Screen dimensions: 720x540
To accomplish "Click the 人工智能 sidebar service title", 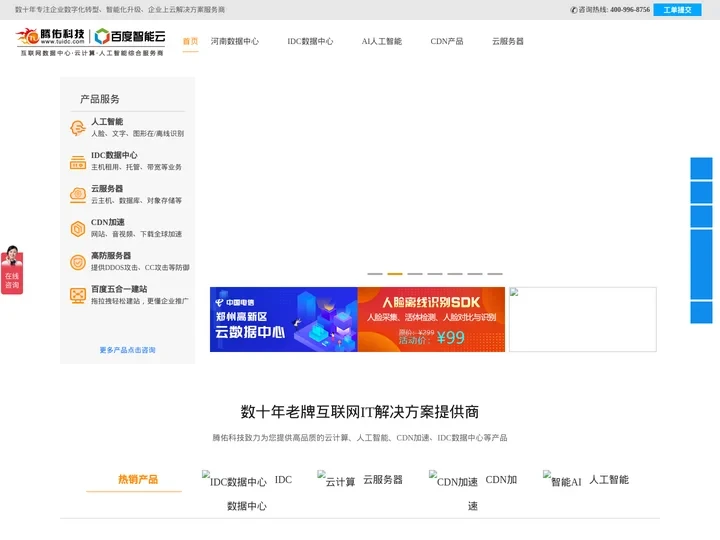I will coord(107,122).
